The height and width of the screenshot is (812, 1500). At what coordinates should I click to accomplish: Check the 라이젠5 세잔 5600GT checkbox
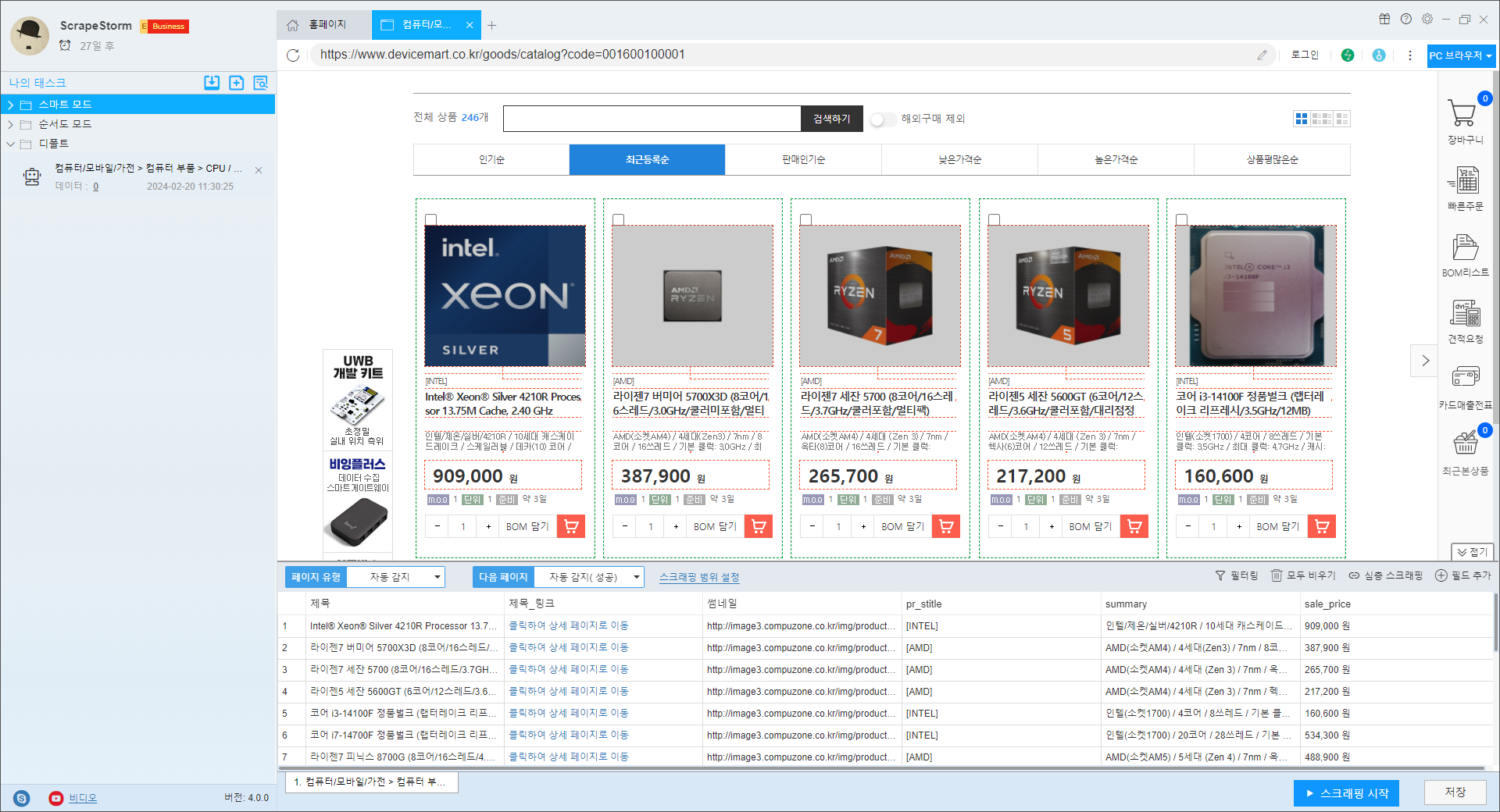point(995,220)
